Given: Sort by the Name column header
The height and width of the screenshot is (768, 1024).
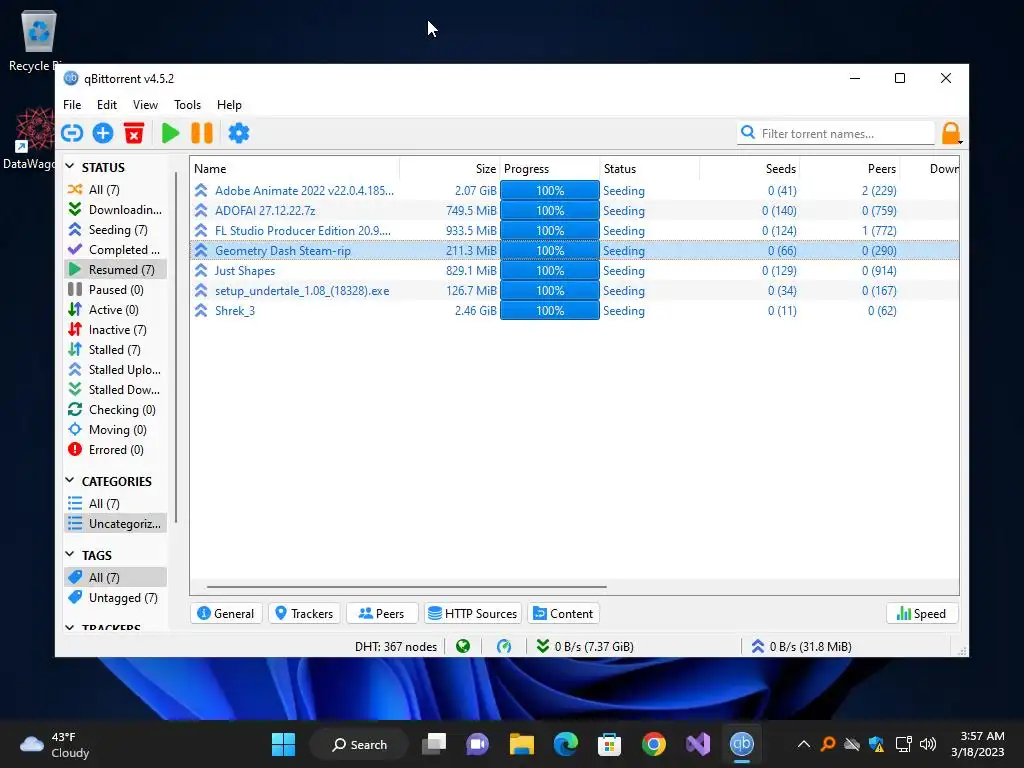Looking at the screenshot, I should point(295,168).
